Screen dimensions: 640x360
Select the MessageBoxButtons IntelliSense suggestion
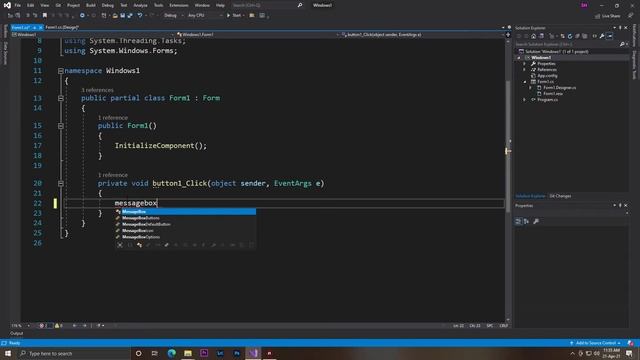coord(185,218)
